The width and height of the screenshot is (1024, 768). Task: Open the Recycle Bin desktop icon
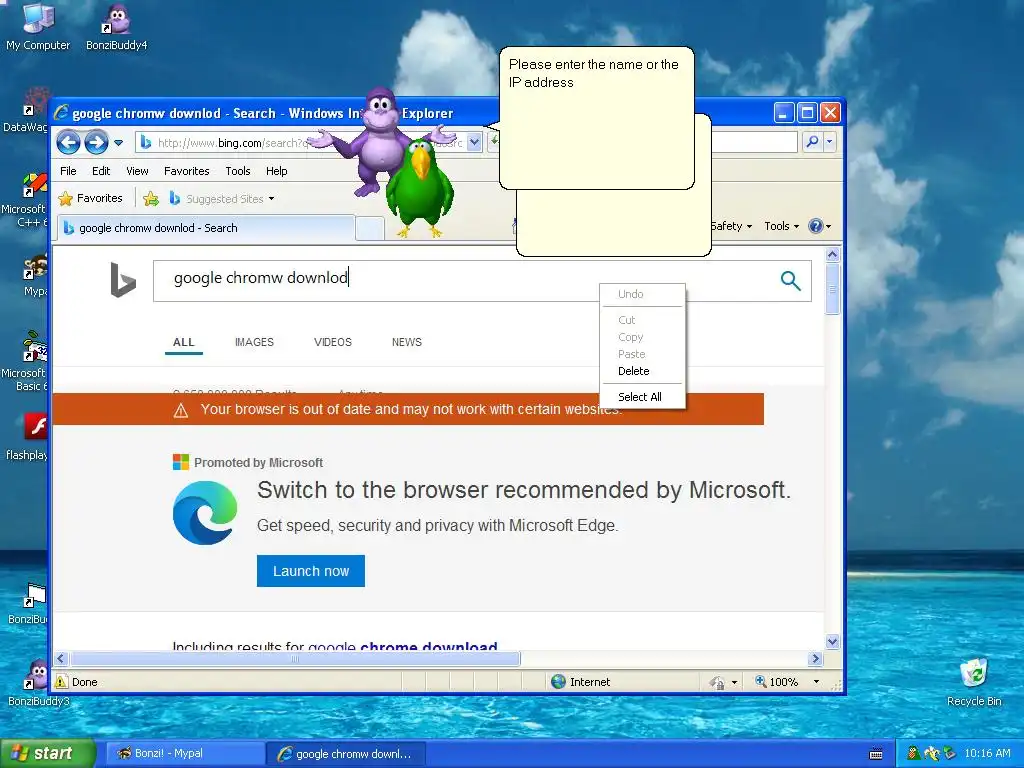pos(974,682)
